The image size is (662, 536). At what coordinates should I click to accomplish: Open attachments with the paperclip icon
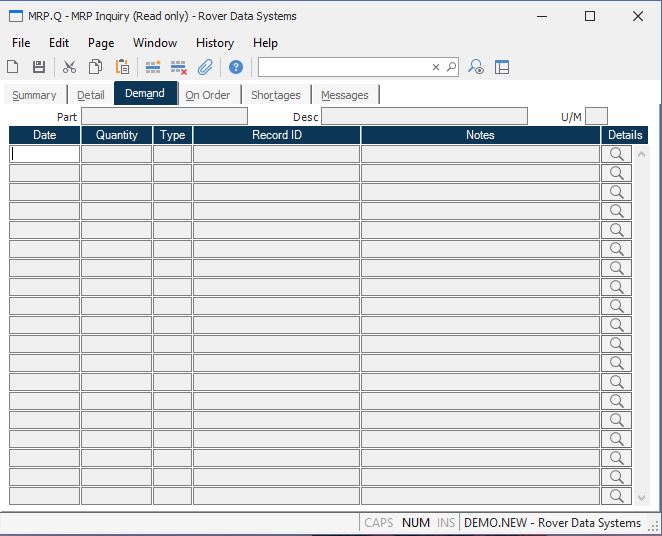tap(205, 67)
